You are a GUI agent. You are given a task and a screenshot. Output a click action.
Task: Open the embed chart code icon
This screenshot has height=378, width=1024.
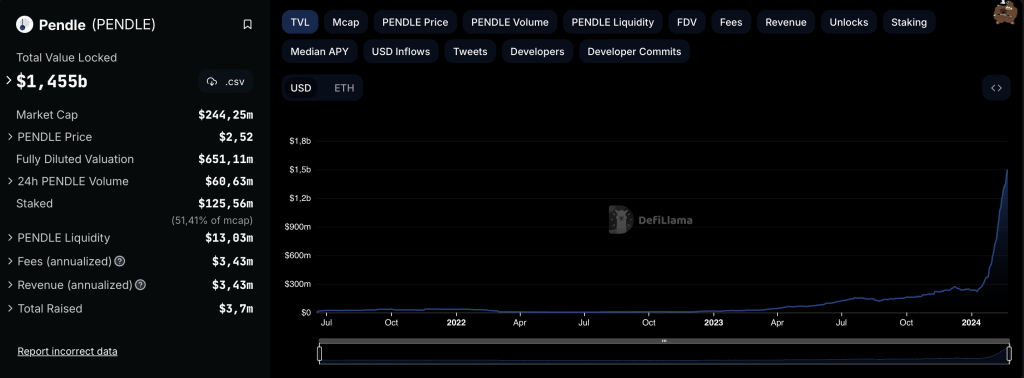point(996,88)
